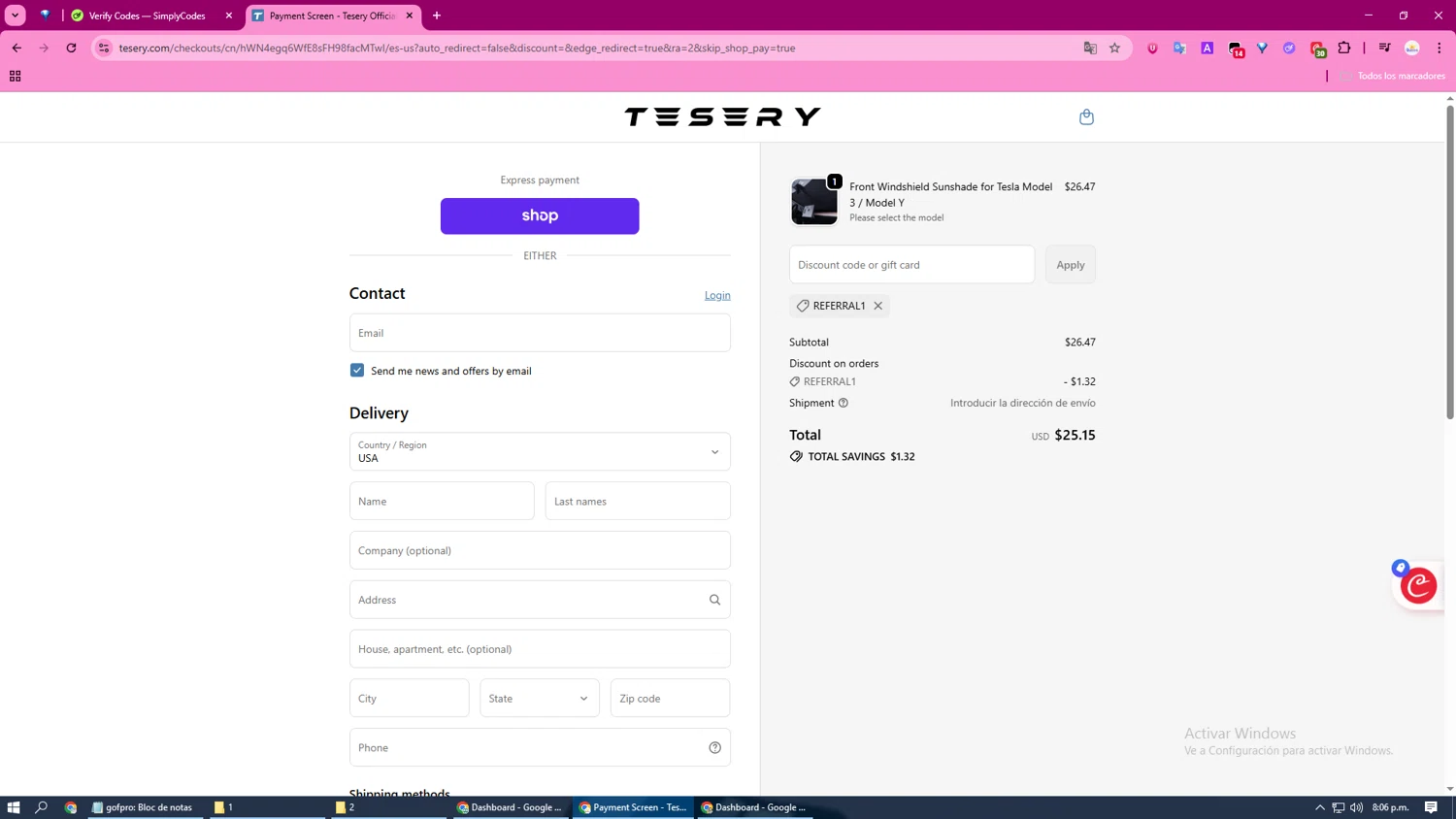Image resolution: width=1456 pixels, height=819 pixels.
Task: Click the volume icon in system tray
Action: coord(1356,807)
